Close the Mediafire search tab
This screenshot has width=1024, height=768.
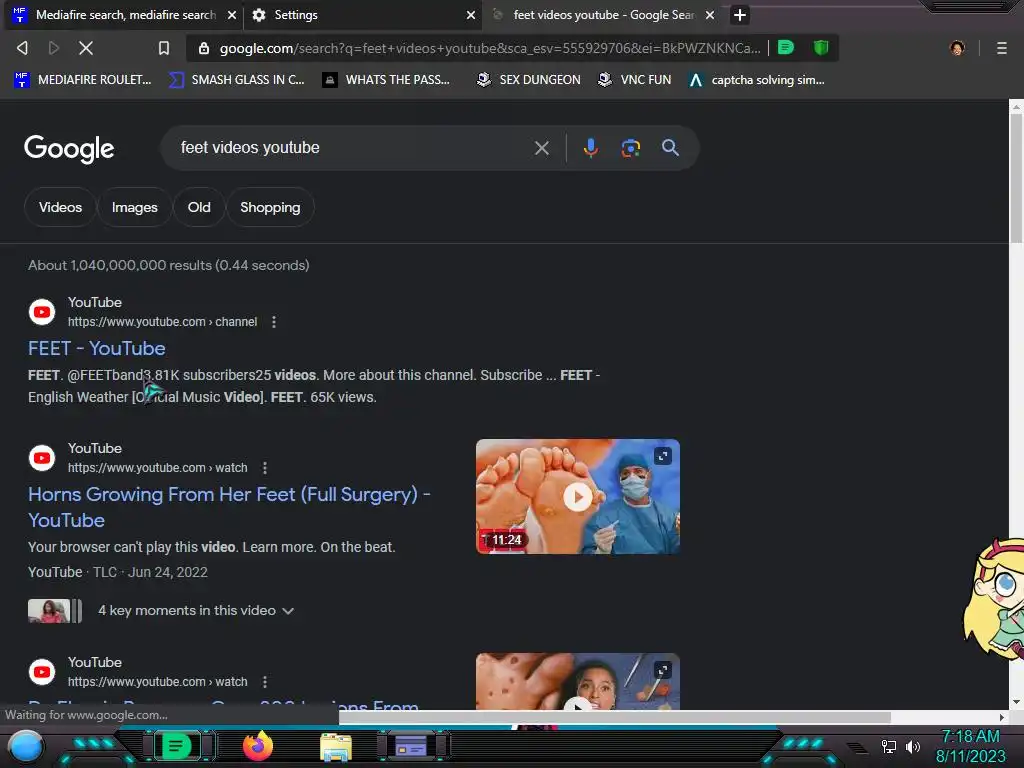tap(232, 15)
